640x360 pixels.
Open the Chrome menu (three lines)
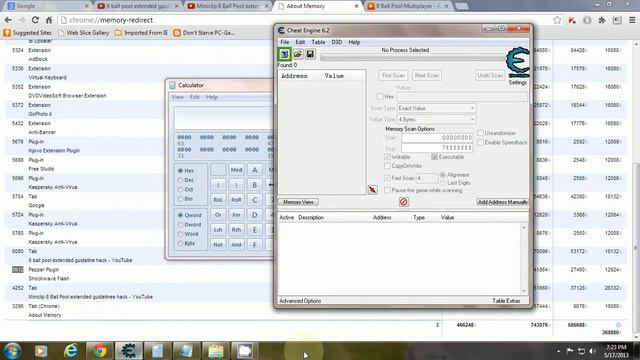[x=632, y=20]
